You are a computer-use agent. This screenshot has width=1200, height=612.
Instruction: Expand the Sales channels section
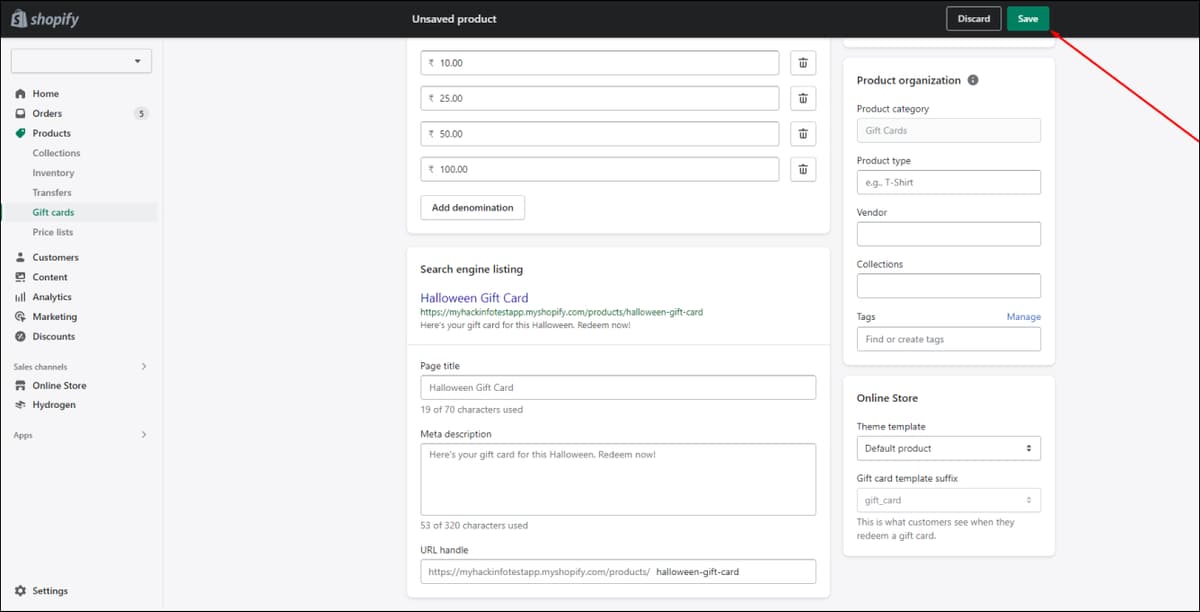coord(143,366)
